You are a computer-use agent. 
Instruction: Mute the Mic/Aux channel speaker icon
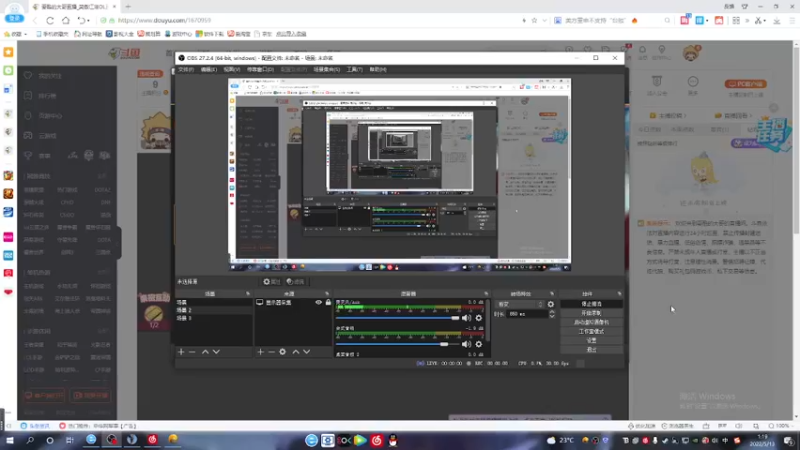tap(466, 318)
